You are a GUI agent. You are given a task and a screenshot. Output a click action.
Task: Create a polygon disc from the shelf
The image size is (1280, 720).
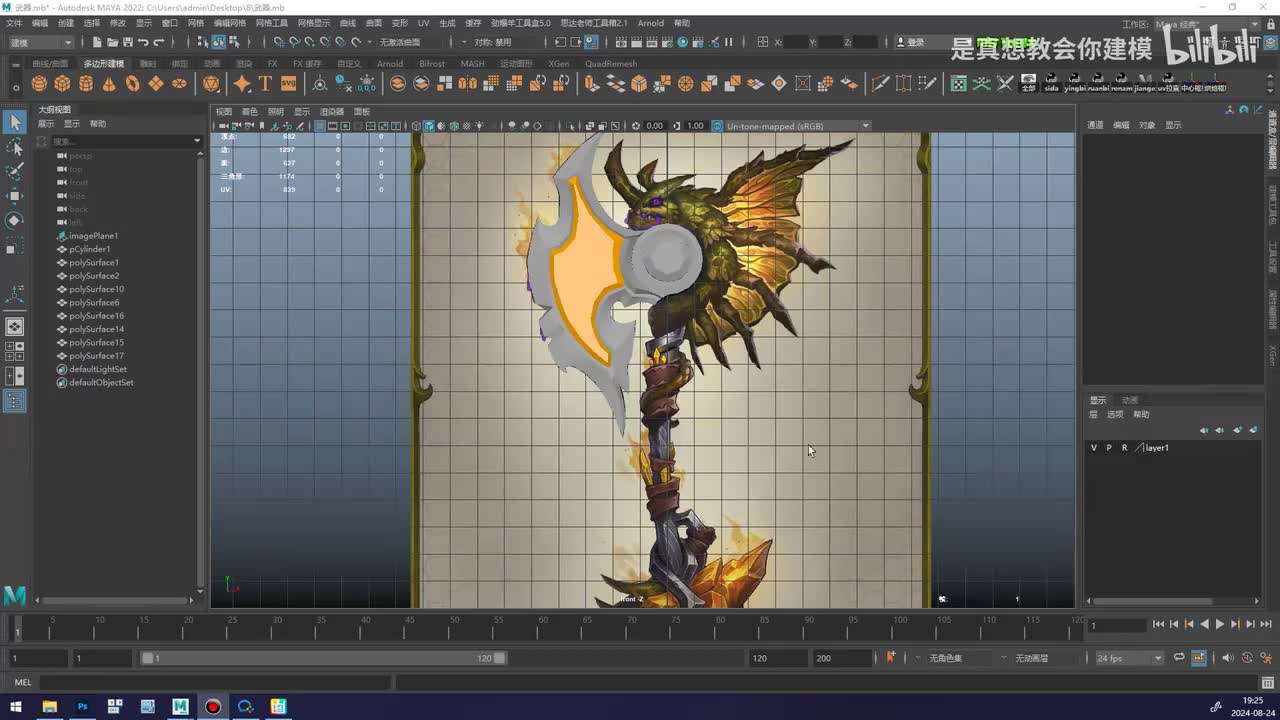click(180, 84)
